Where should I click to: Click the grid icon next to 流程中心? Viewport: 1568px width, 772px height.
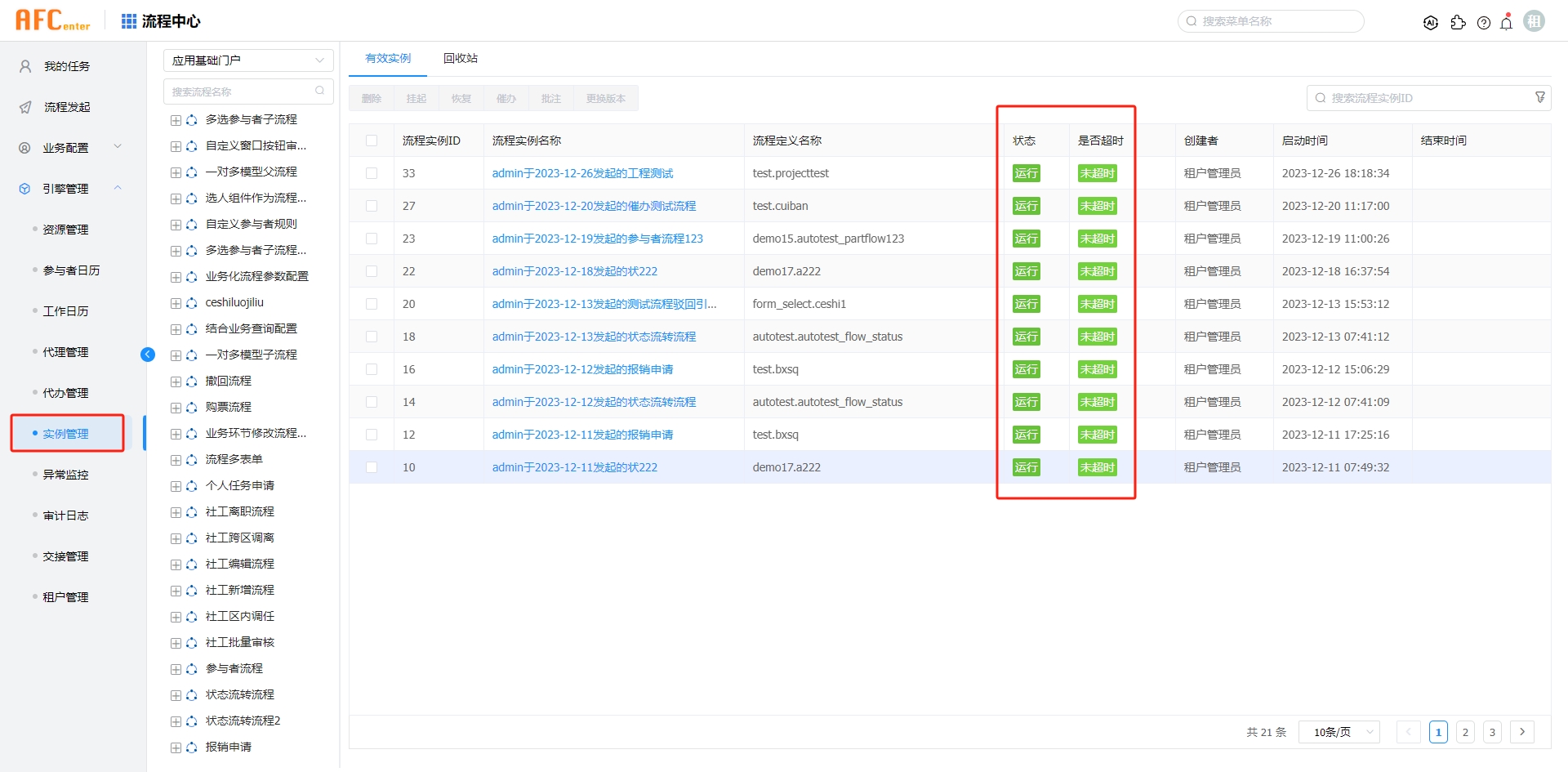click(x=128, y=21)
